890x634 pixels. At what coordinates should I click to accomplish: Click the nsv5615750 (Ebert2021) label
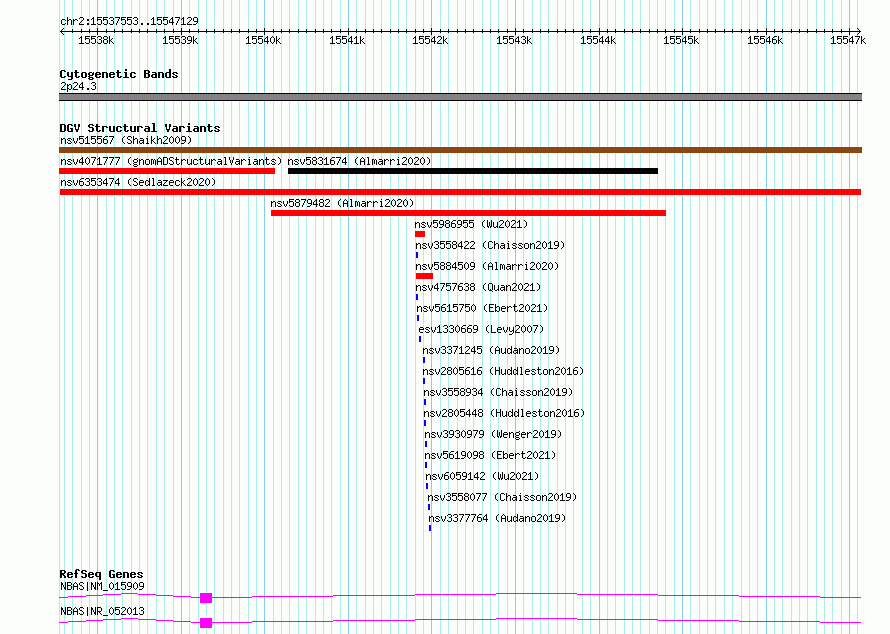482,308
